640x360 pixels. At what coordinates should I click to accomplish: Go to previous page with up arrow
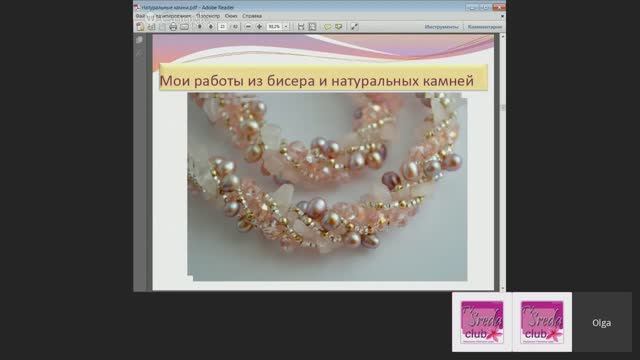[200, 27]
